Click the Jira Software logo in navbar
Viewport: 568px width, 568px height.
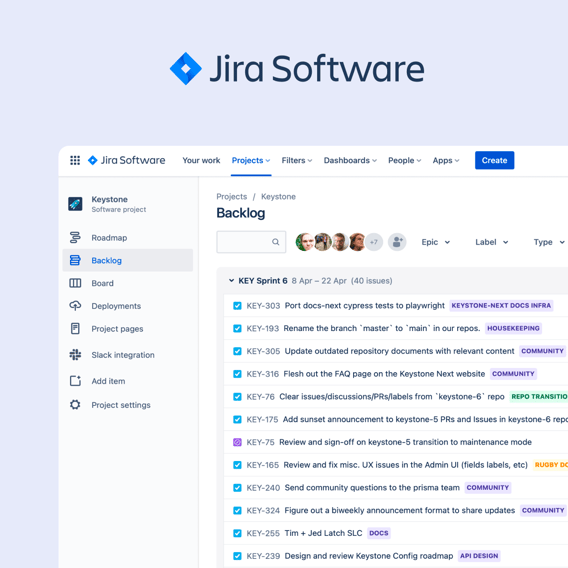tap(126, 160)
